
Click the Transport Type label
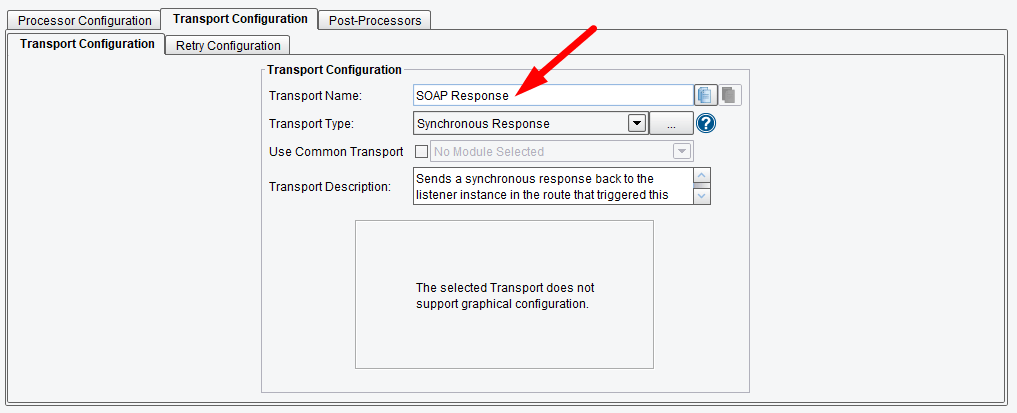312,124
